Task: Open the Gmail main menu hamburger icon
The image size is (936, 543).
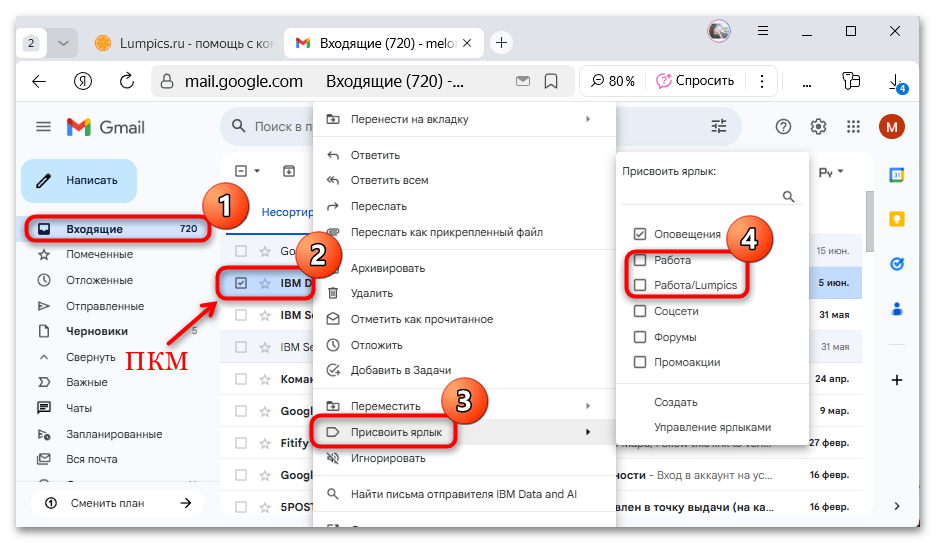Action: click(43, 127)
